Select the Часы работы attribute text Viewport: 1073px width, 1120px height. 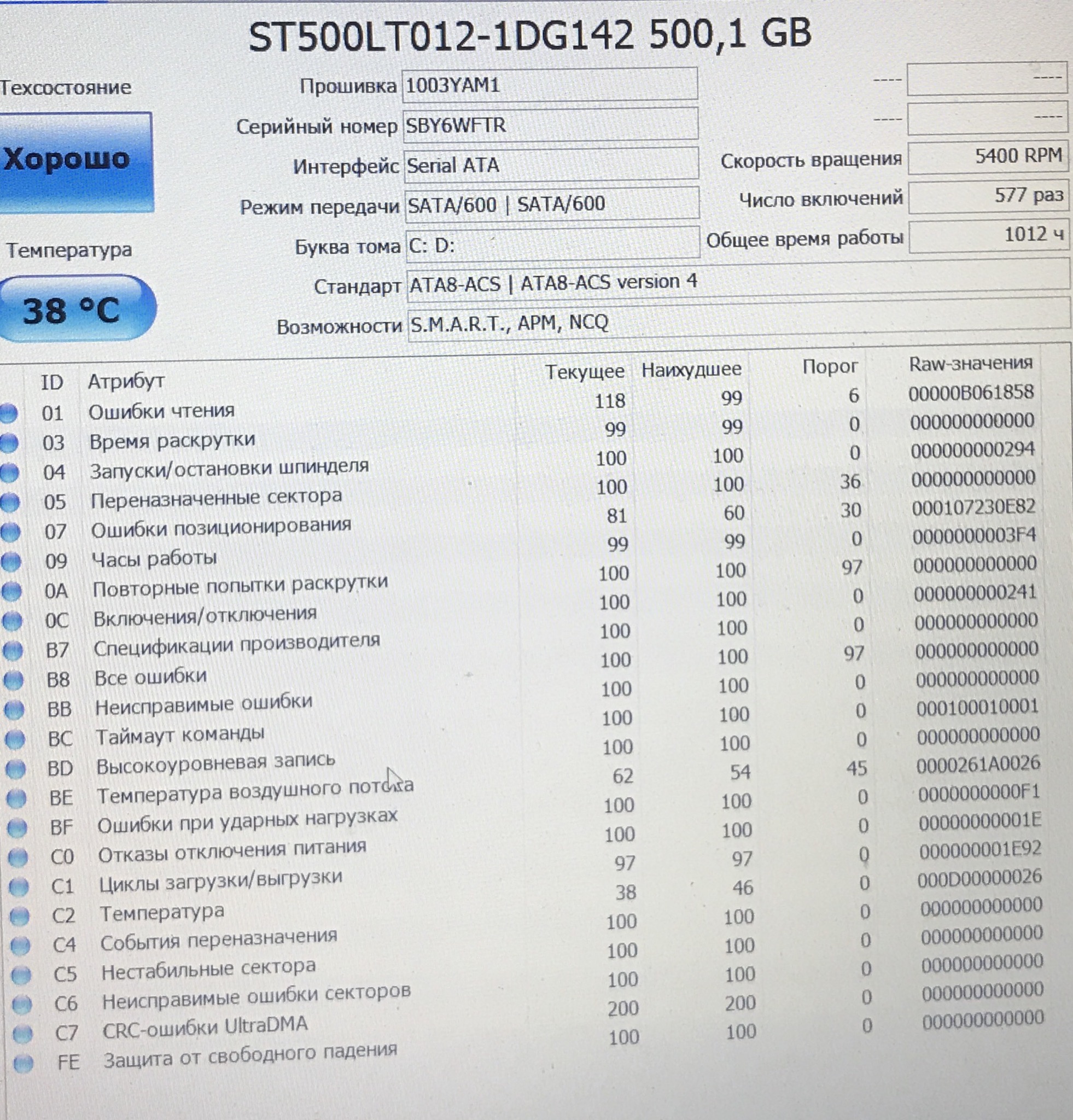point(155,558)
